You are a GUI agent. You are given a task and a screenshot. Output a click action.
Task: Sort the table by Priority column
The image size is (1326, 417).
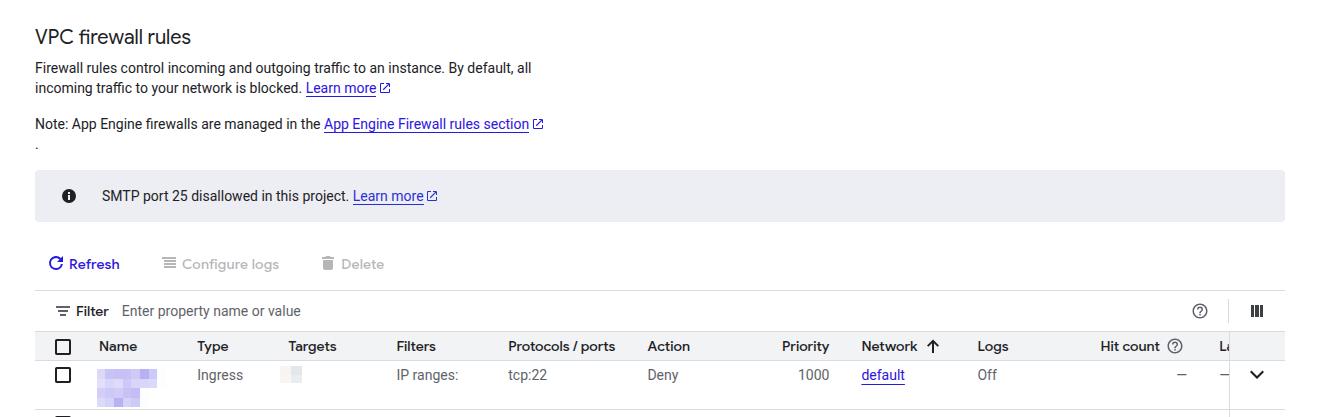805,346
